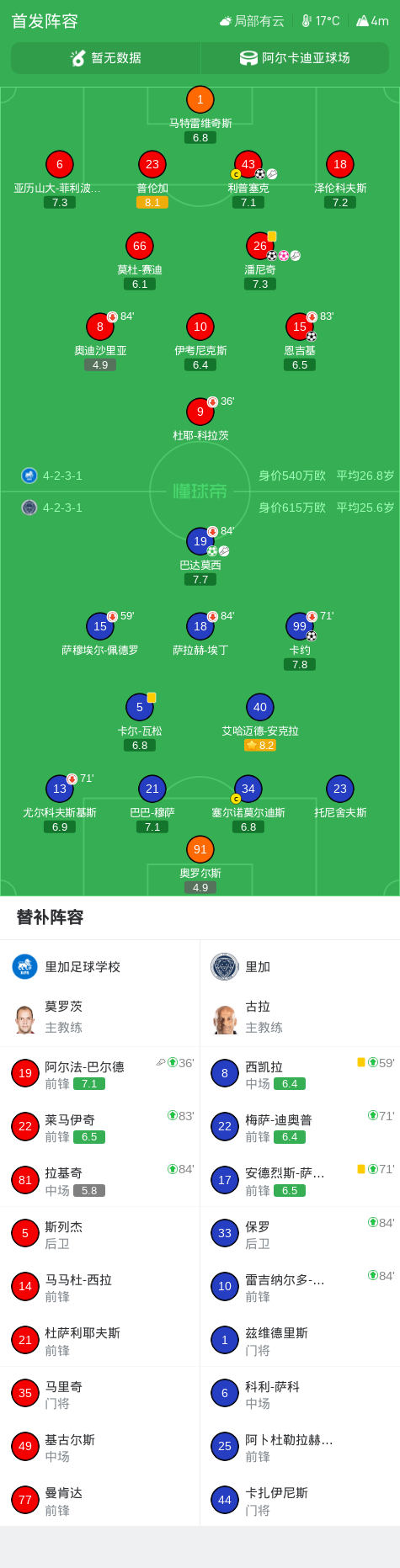Open coach 古拉 profile photo
This screenshot has width=400, height=1568.
click(x=225, y=1019)
